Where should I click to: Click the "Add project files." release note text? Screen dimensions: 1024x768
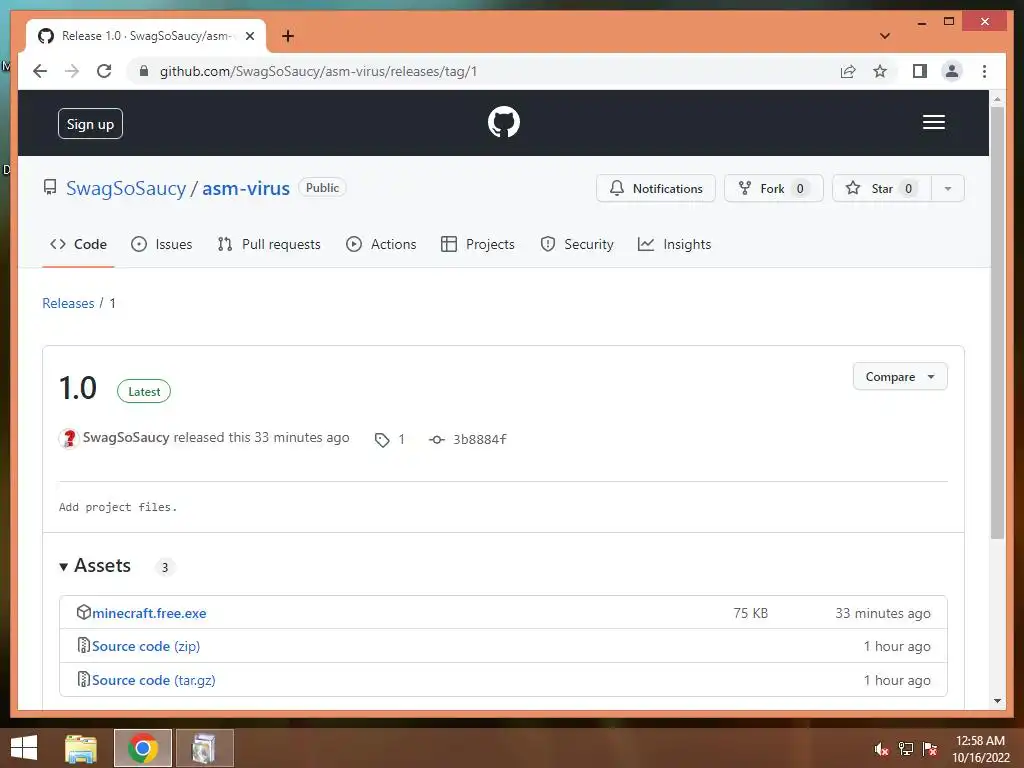[118, 507]
